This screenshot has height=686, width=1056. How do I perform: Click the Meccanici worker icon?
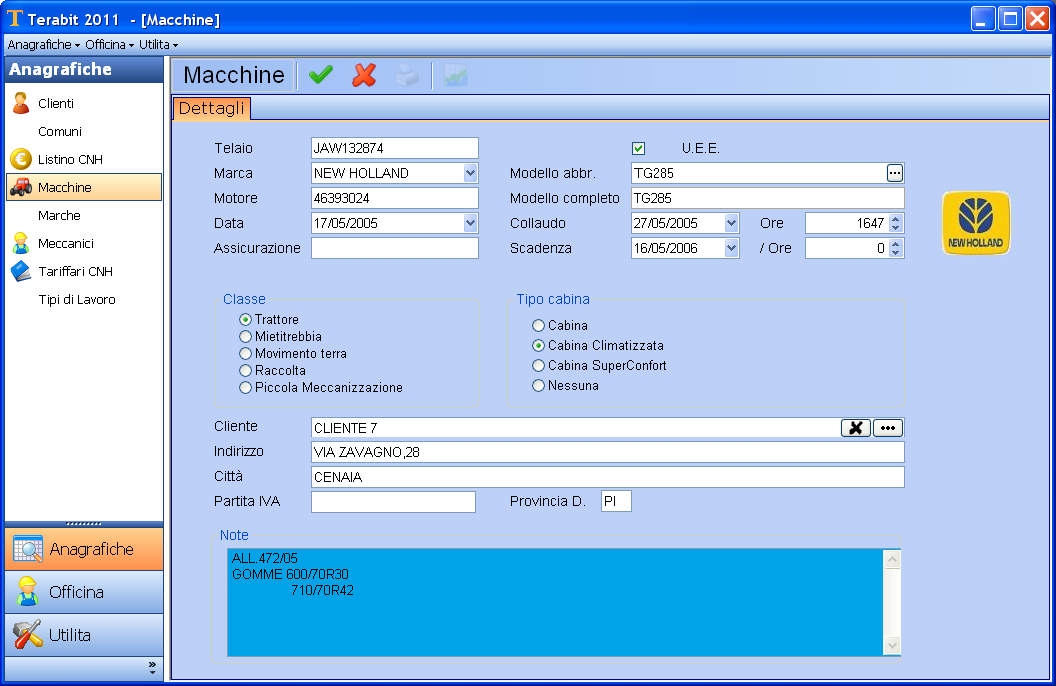click(21, 243)
